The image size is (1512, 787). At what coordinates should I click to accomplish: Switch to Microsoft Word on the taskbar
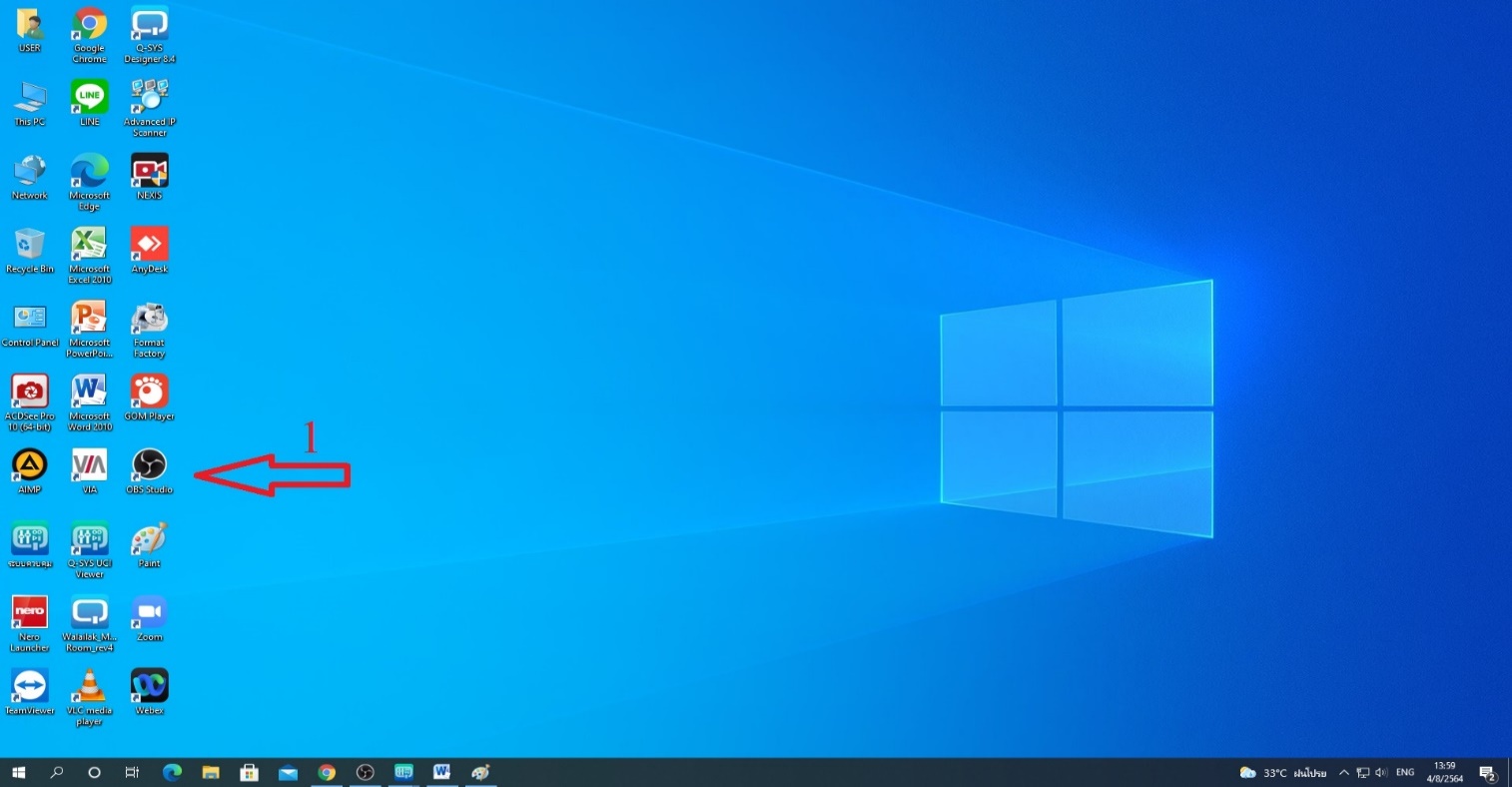click(442, 772)
